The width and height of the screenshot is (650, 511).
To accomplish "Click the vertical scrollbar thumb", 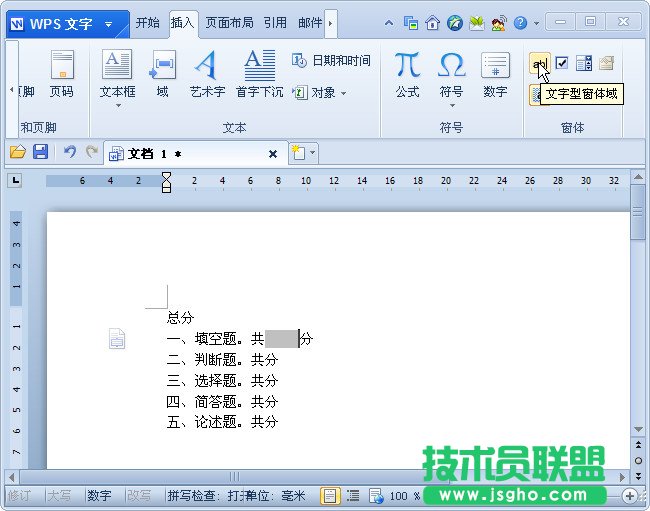I will click(638, 211).
